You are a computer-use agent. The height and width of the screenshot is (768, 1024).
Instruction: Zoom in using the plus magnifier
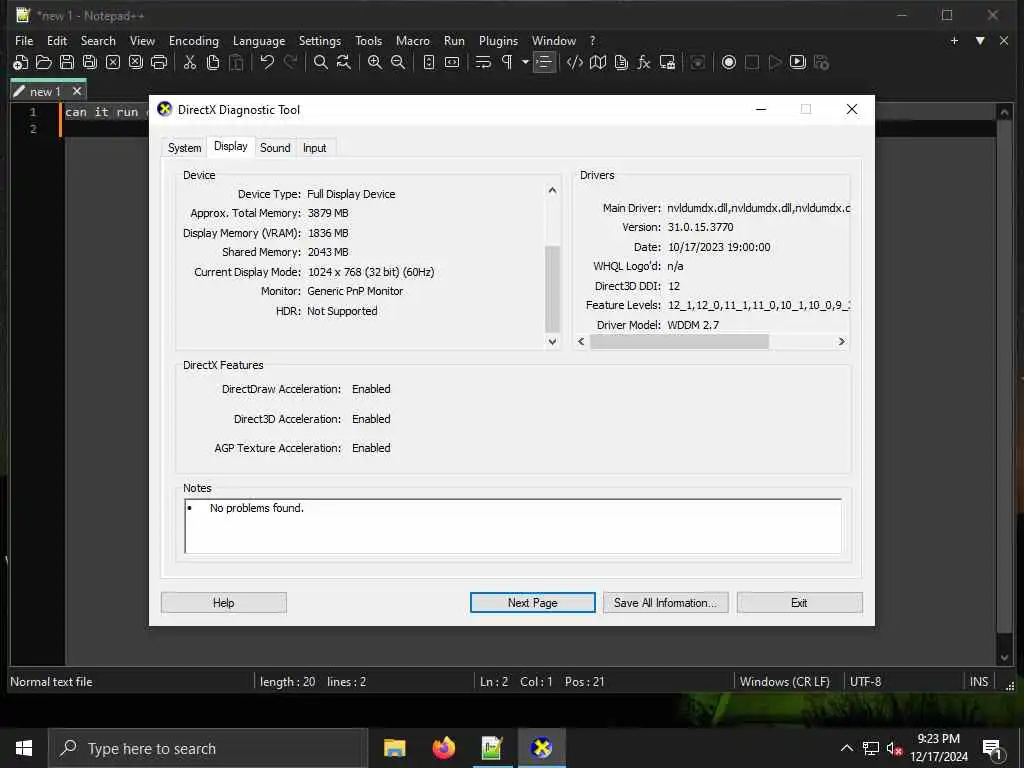(374, 63)
